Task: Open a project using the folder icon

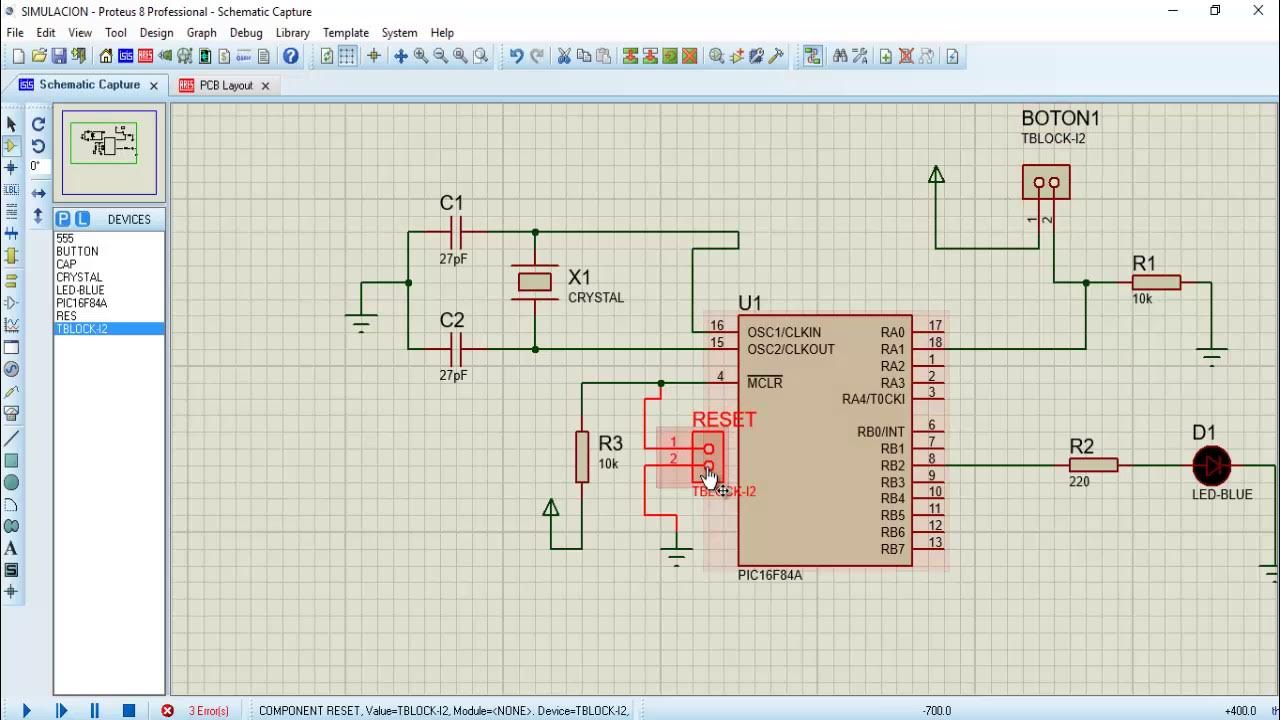Action: tap(39, 56)
